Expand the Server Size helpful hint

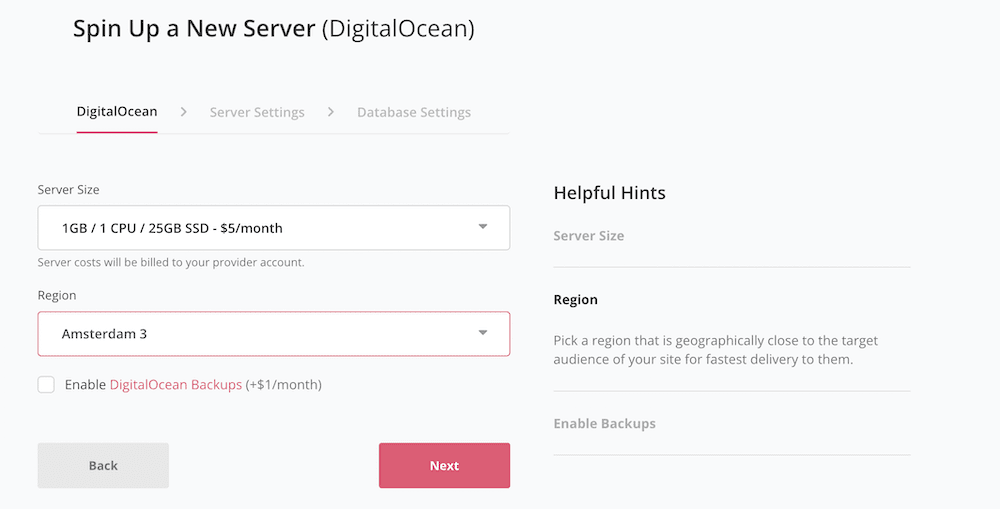[589, 235]
